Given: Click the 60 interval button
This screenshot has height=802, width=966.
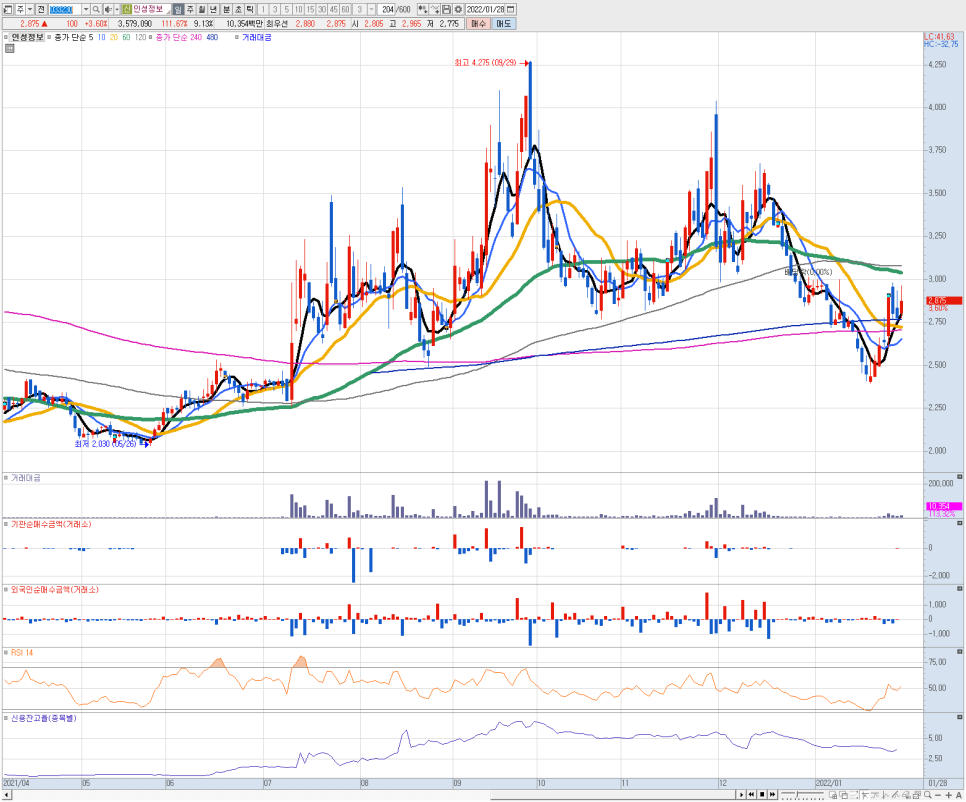Looking at the screenshot, I should 346,9.
